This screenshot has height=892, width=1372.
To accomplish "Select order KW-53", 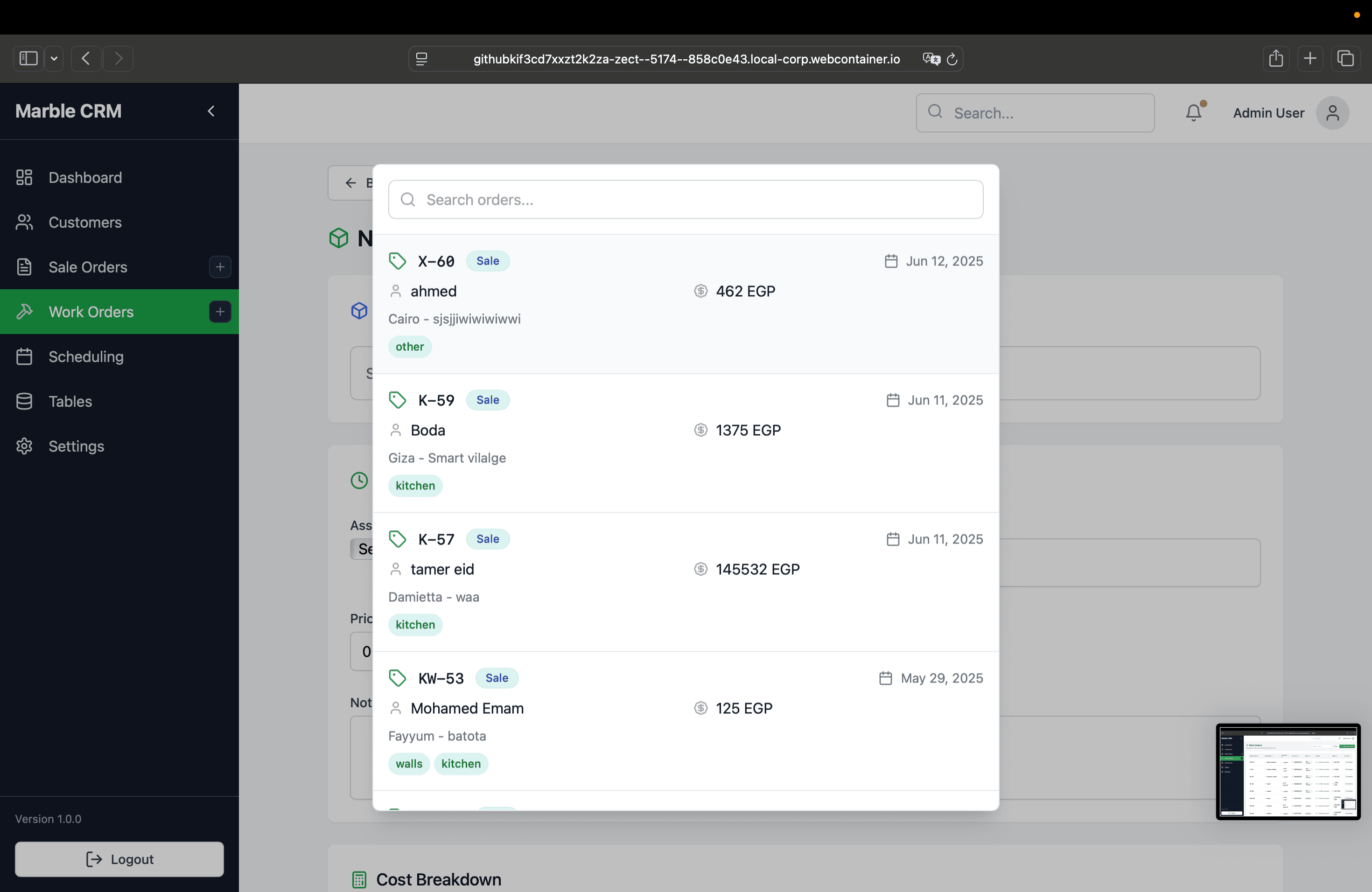I will [686, 721].
